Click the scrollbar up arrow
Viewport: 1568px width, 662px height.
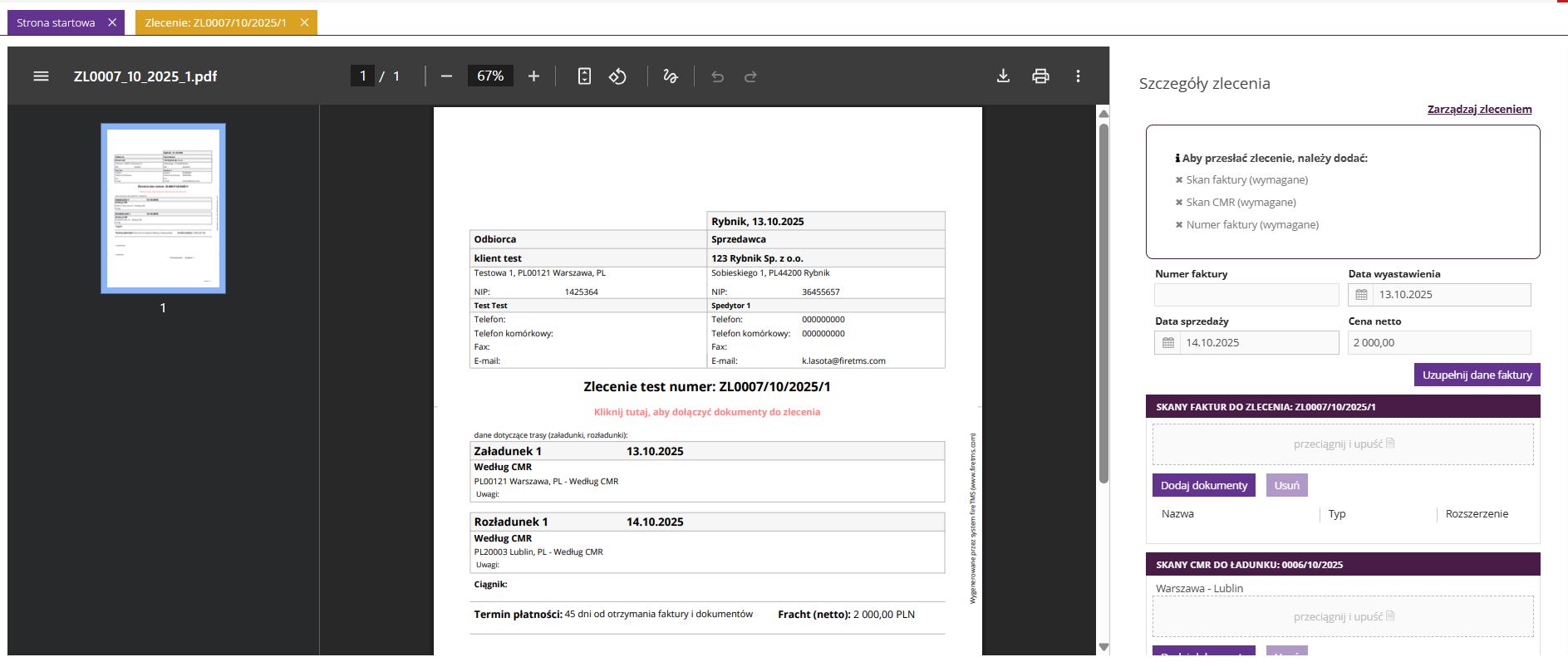pyautogui.click(x=1103, y=113)
